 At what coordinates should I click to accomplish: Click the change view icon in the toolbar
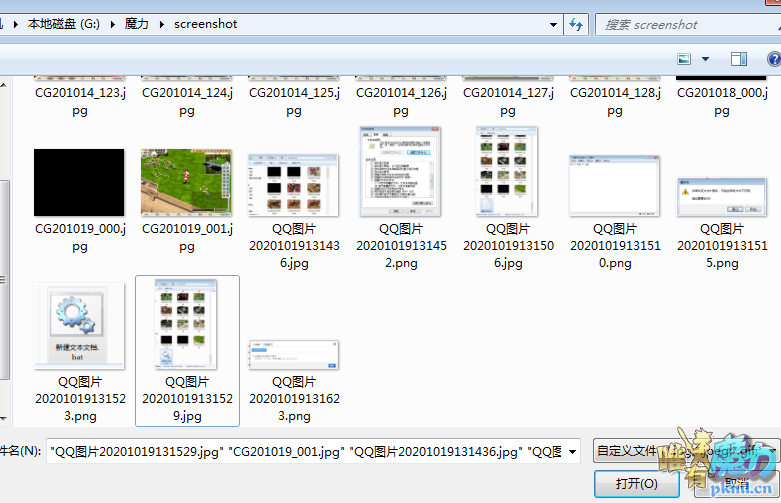tap(685, 60)
